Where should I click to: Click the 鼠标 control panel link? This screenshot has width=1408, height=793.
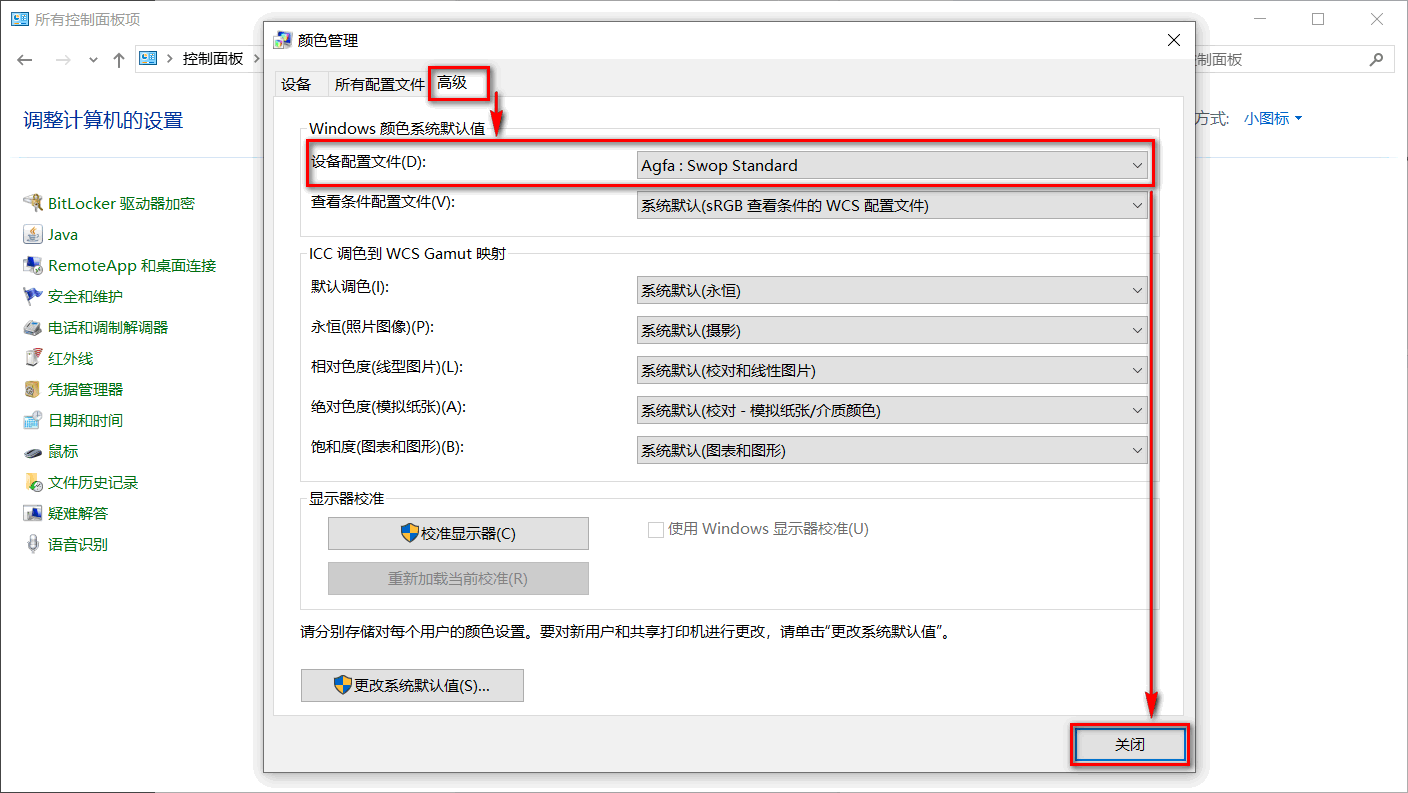click(x=63, y=451)
